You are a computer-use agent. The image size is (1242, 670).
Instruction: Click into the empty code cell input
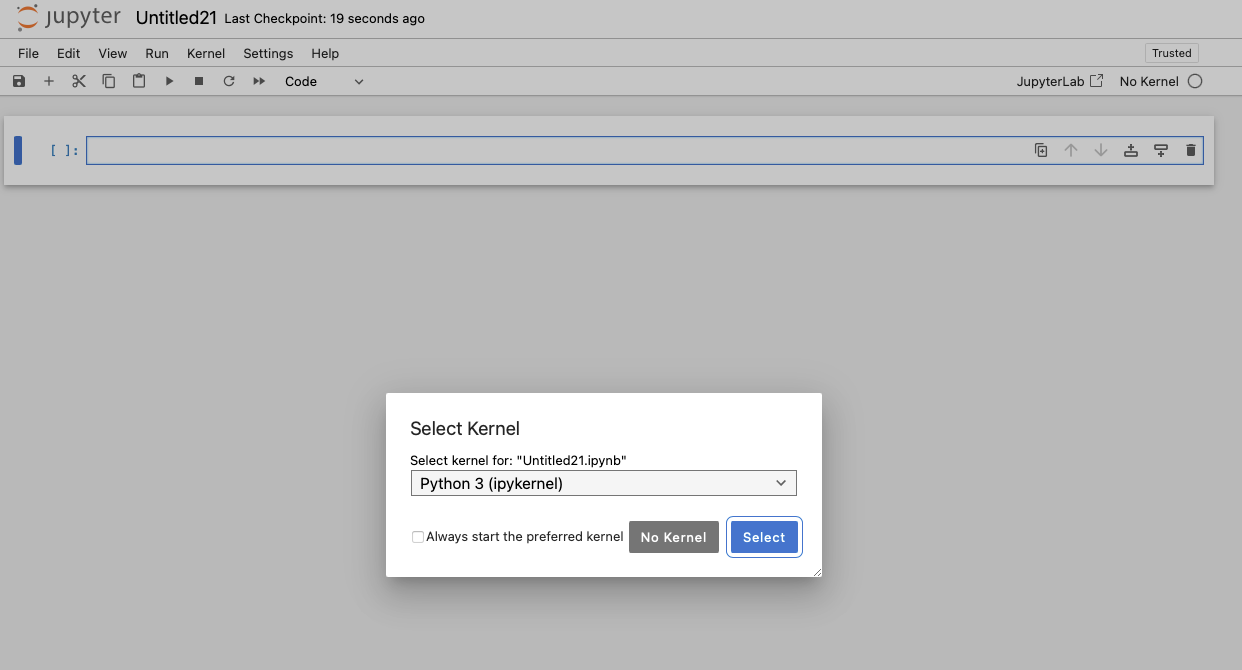[x=550, y=150]
